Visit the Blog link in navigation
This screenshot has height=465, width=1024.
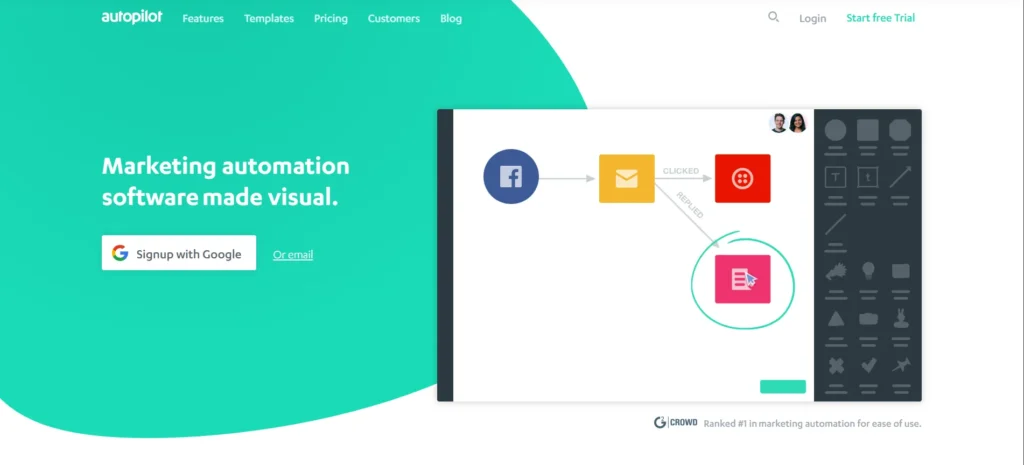click(451, 18)
